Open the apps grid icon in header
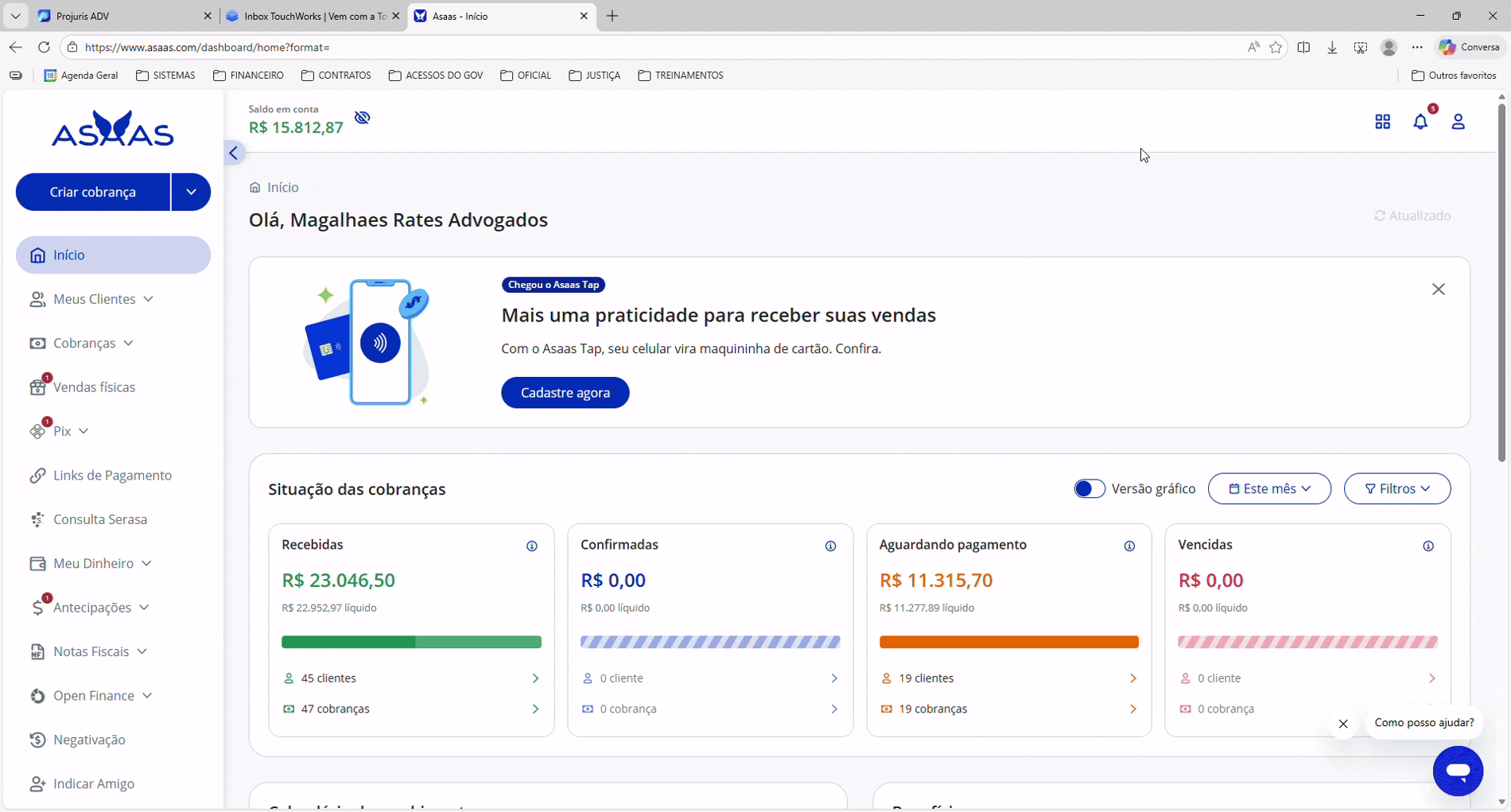The image size is (1511, 812). point(1382,122)
